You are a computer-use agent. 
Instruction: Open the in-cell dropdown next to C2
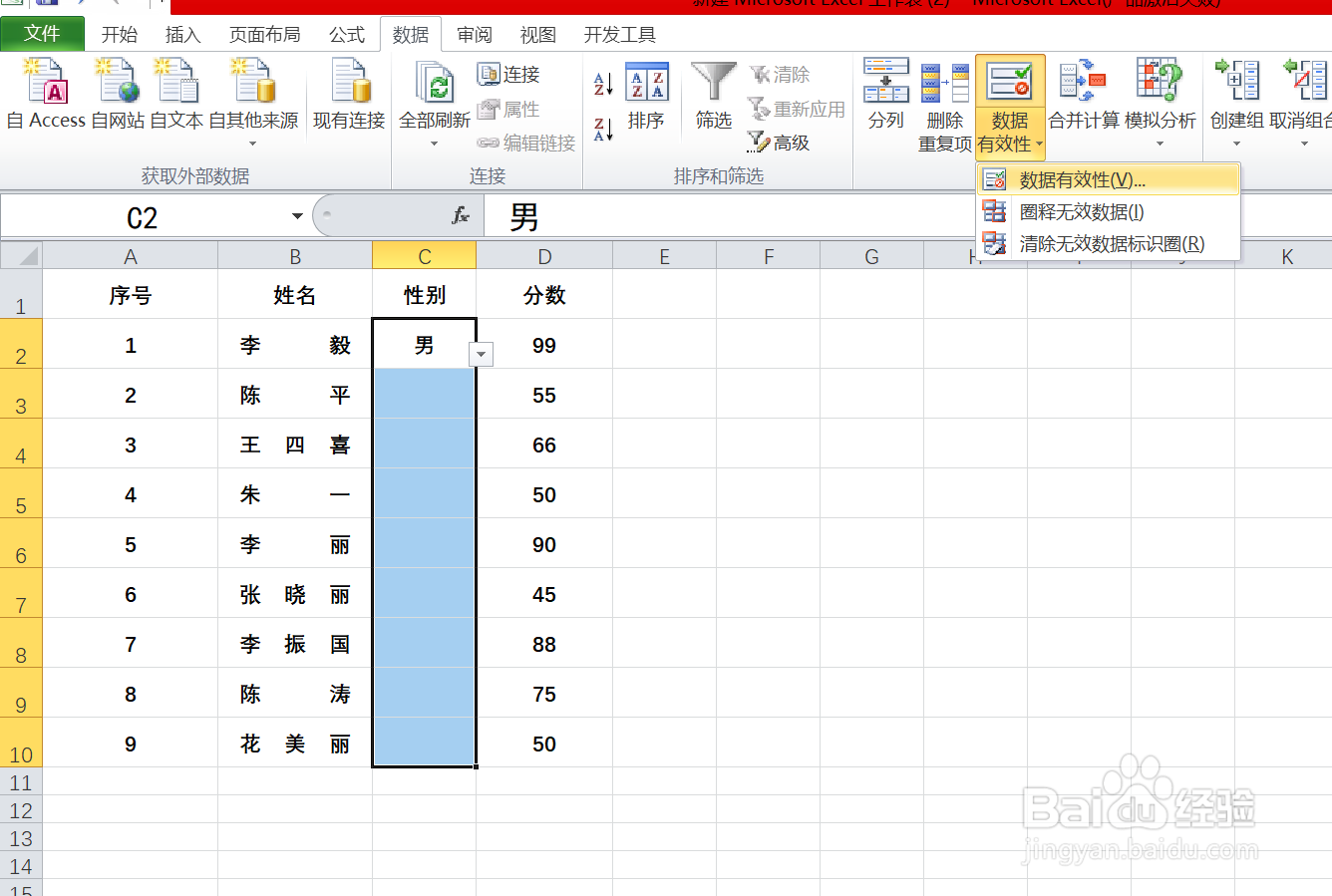pos(482,354)
